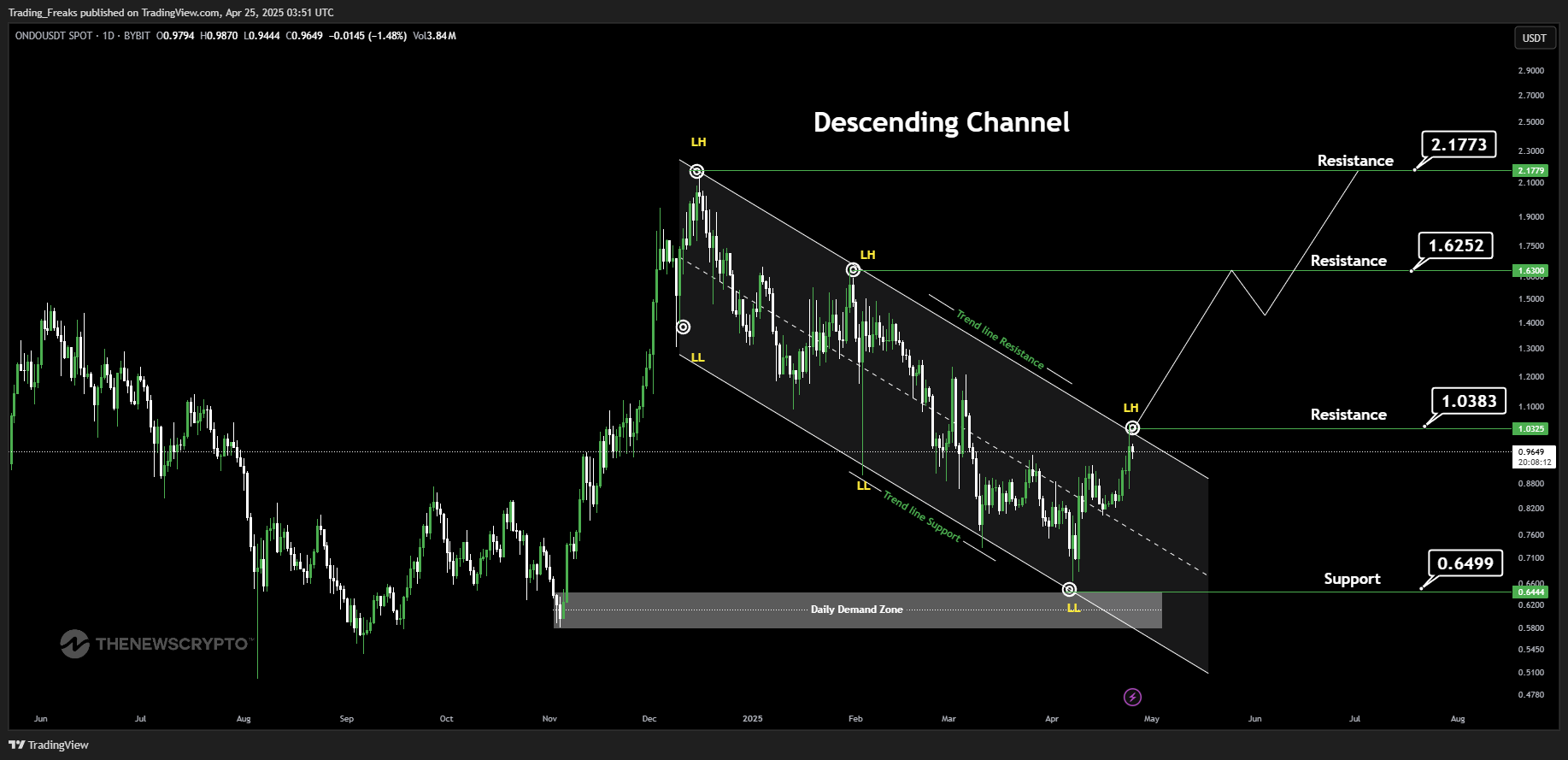
Task: Click the change value −0.0145 (−1.48%)
Action: (x=368, y=36)
